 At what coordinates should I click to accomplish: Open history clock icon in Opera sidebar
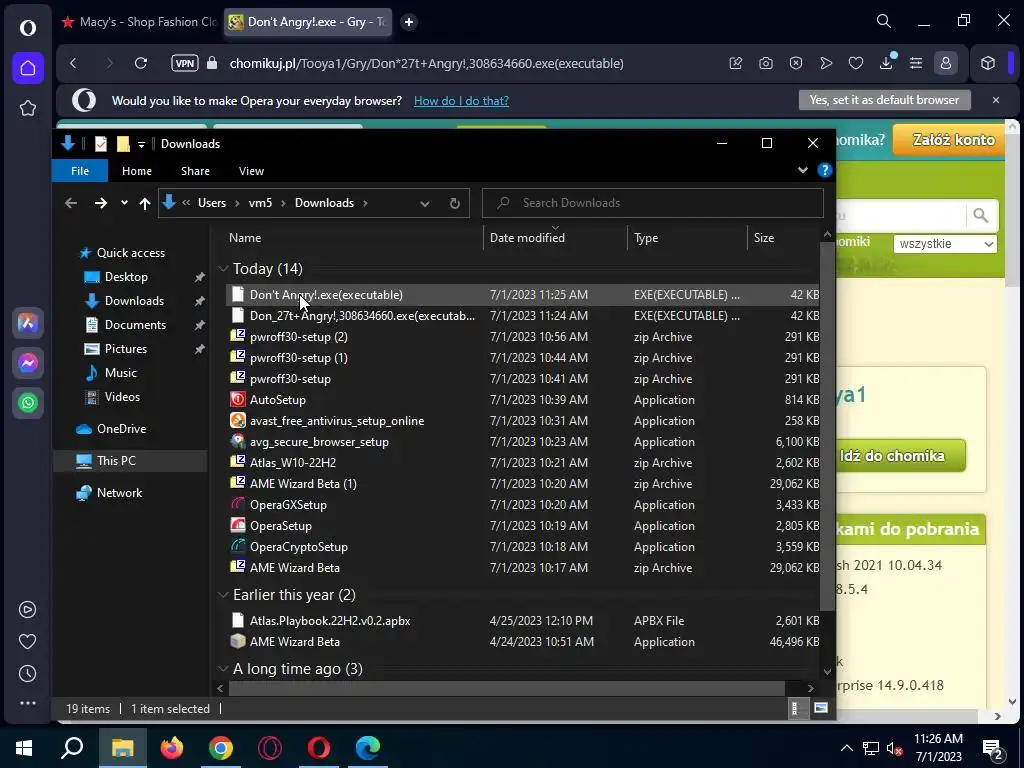(x=27, y=673)
